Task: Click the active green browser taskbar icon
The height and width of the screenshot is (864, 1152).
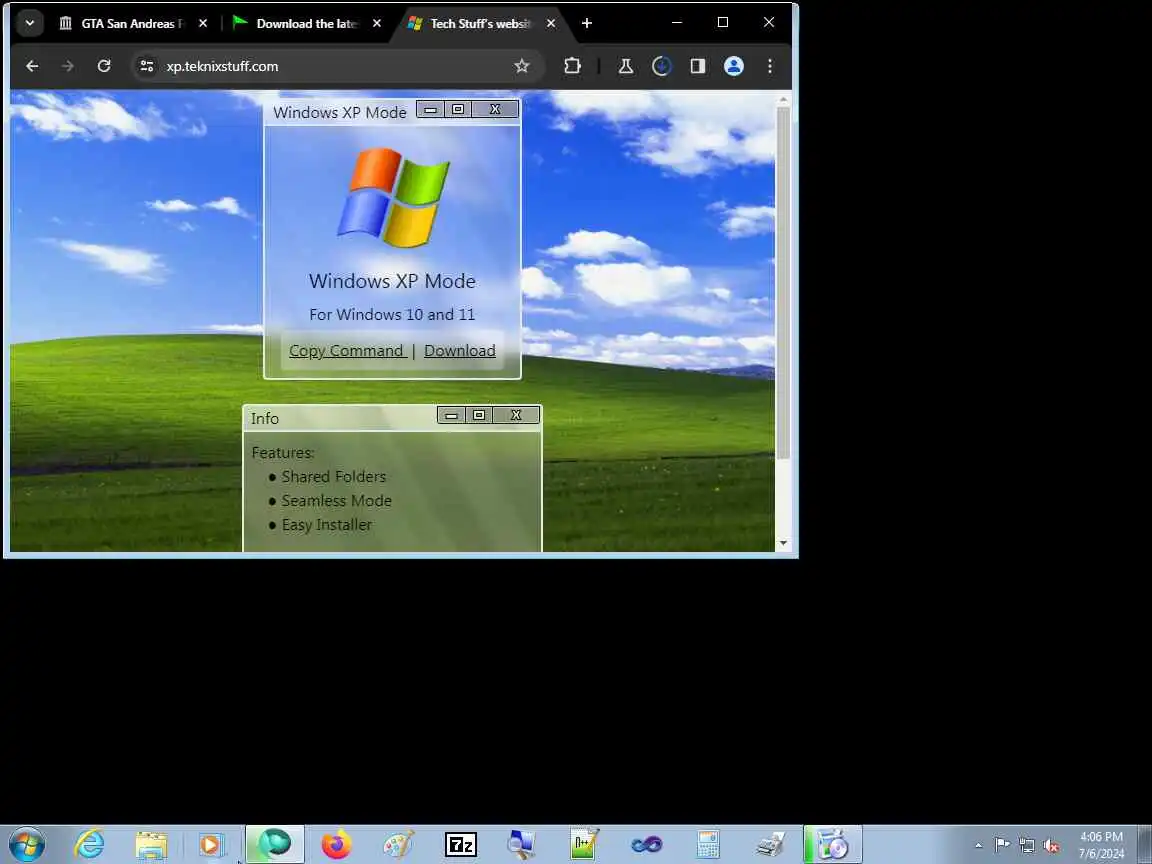Action: pyautogui.click(x=275, y=845)
